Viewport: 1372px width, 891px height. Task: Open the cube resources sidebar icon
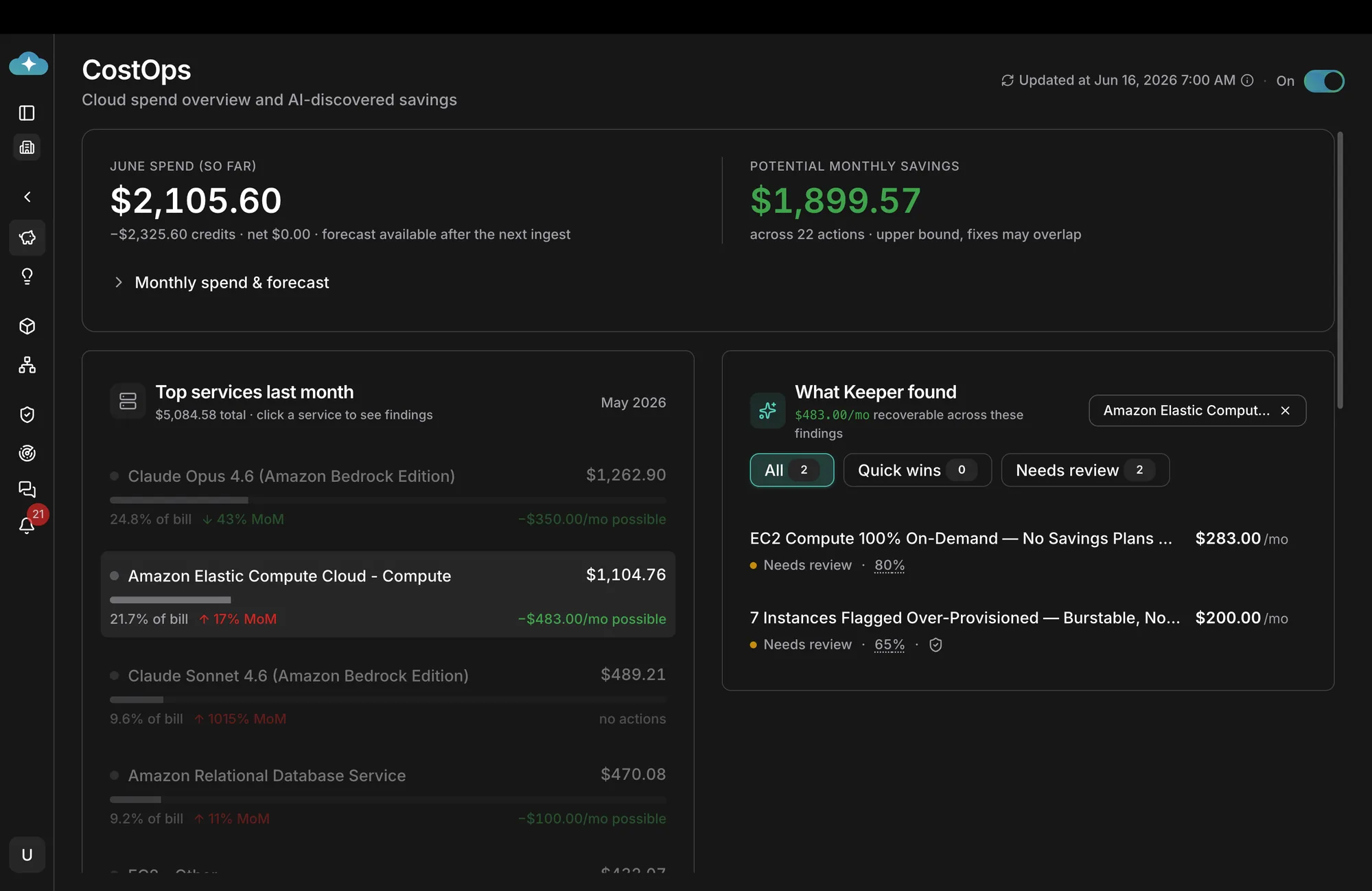pos(27,326)
